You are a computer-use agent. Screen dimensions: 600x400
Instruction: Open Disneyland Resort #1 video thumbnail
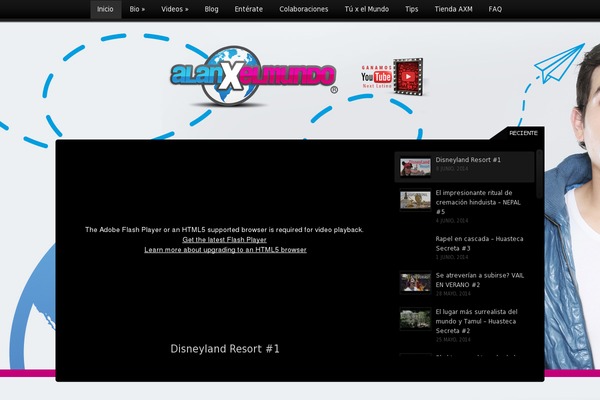tap(415, 167)
